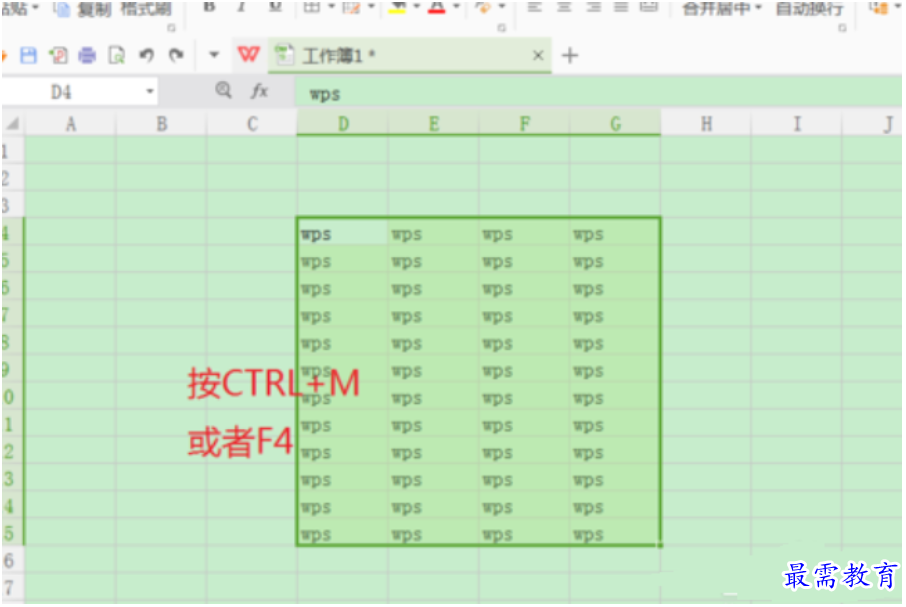Click empty cell A1
This screenshot has width=906, height=607.
[70, 151]
